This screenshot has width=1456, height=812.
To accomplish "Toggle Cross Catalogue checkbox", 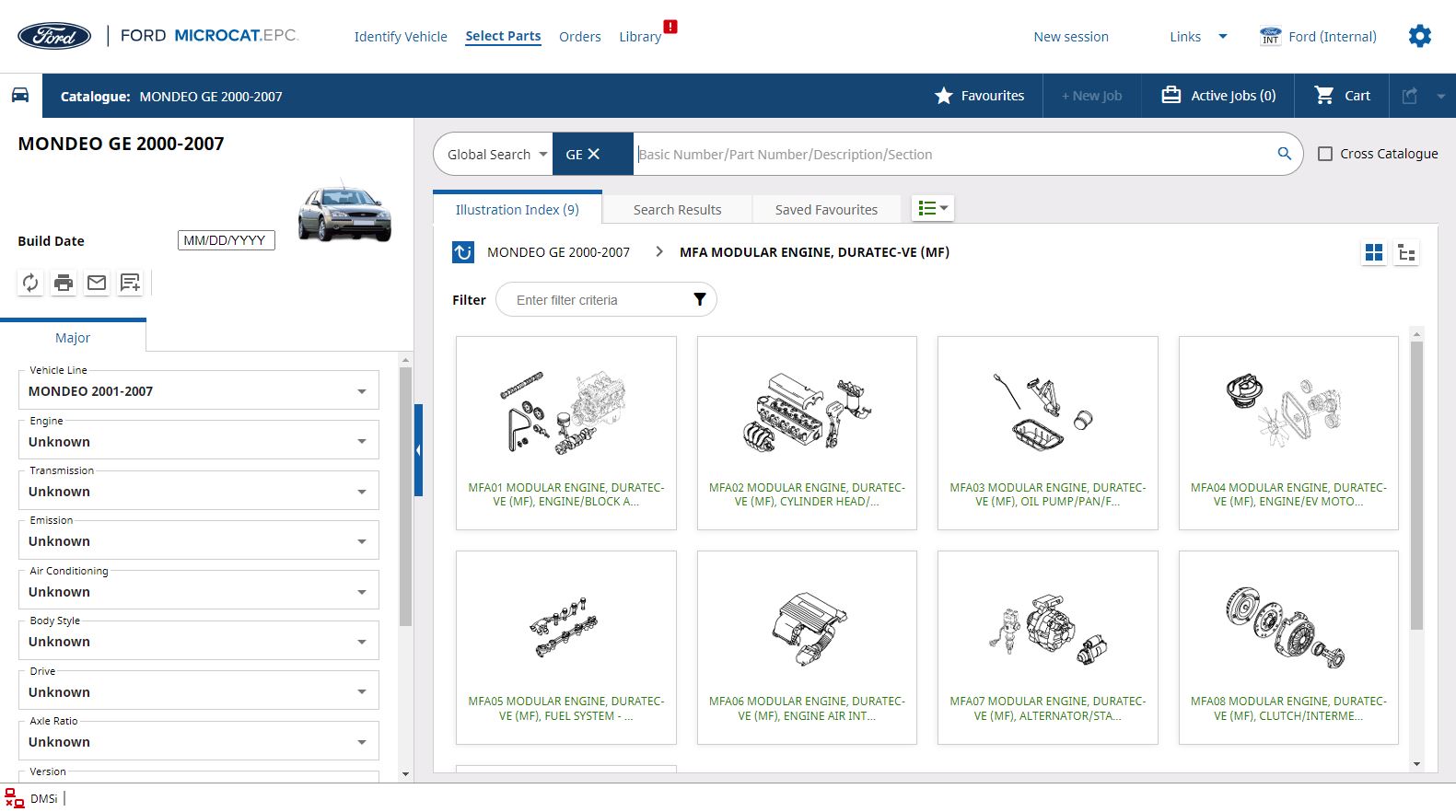I will (x=1325, y=154).
